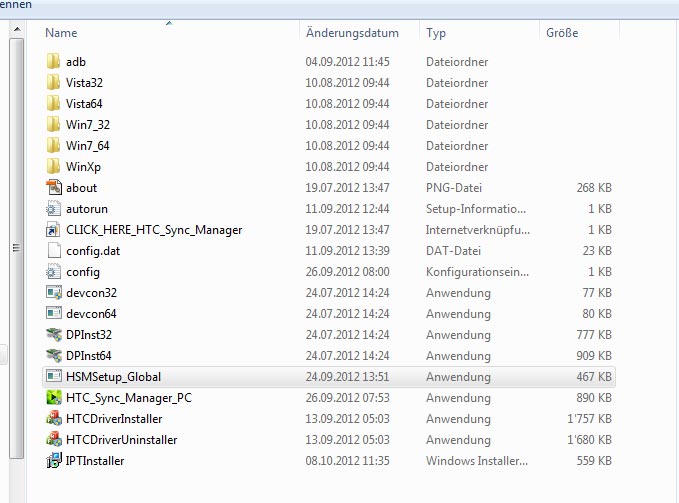The height and width of the screenshot is (503, 679).
Task: Select the devcon32 application icon
Action: click(x=54, y=292)
